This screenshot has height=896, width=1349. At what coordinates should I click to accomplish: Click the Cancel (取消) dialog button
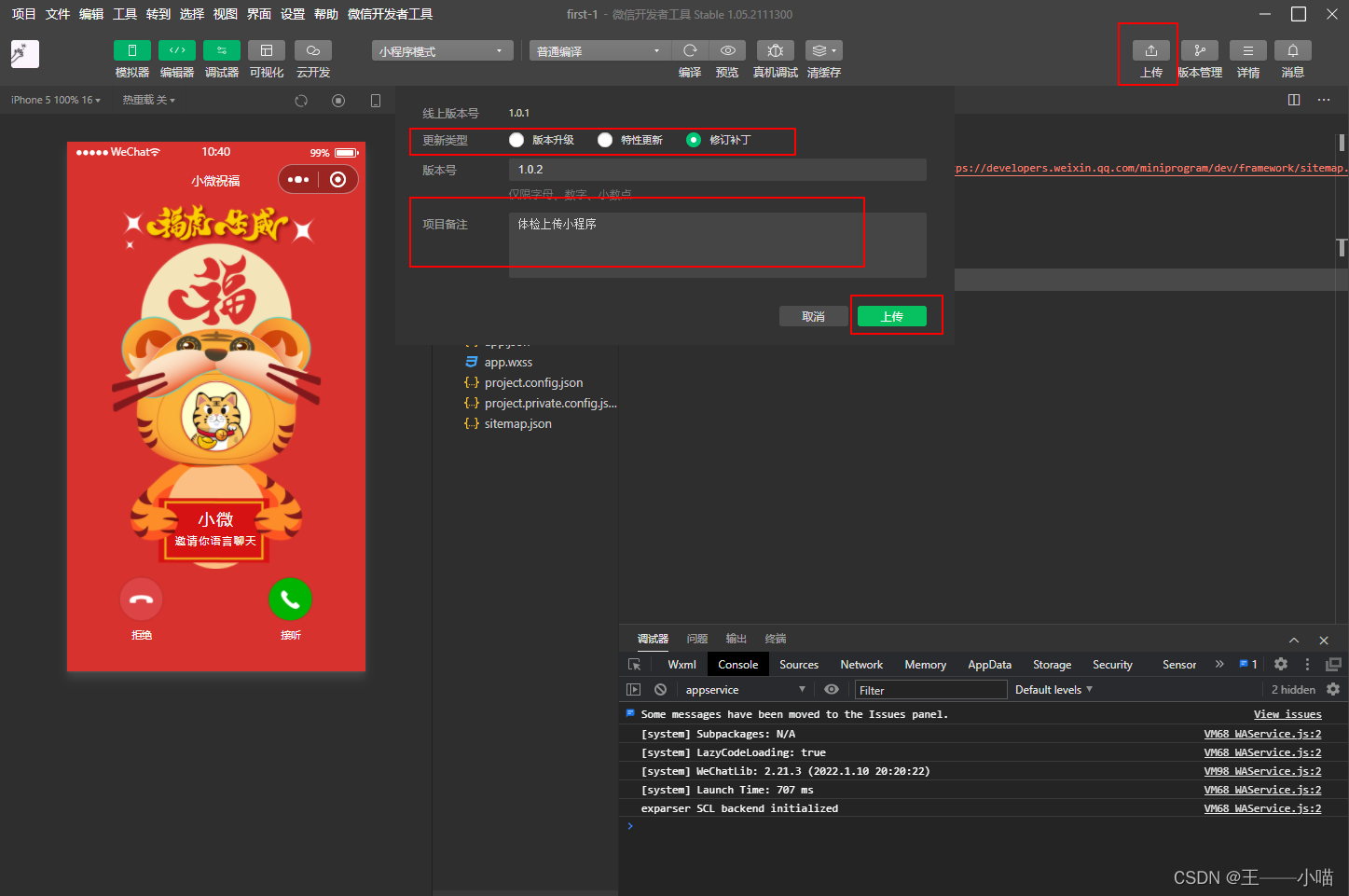(814, 317)
